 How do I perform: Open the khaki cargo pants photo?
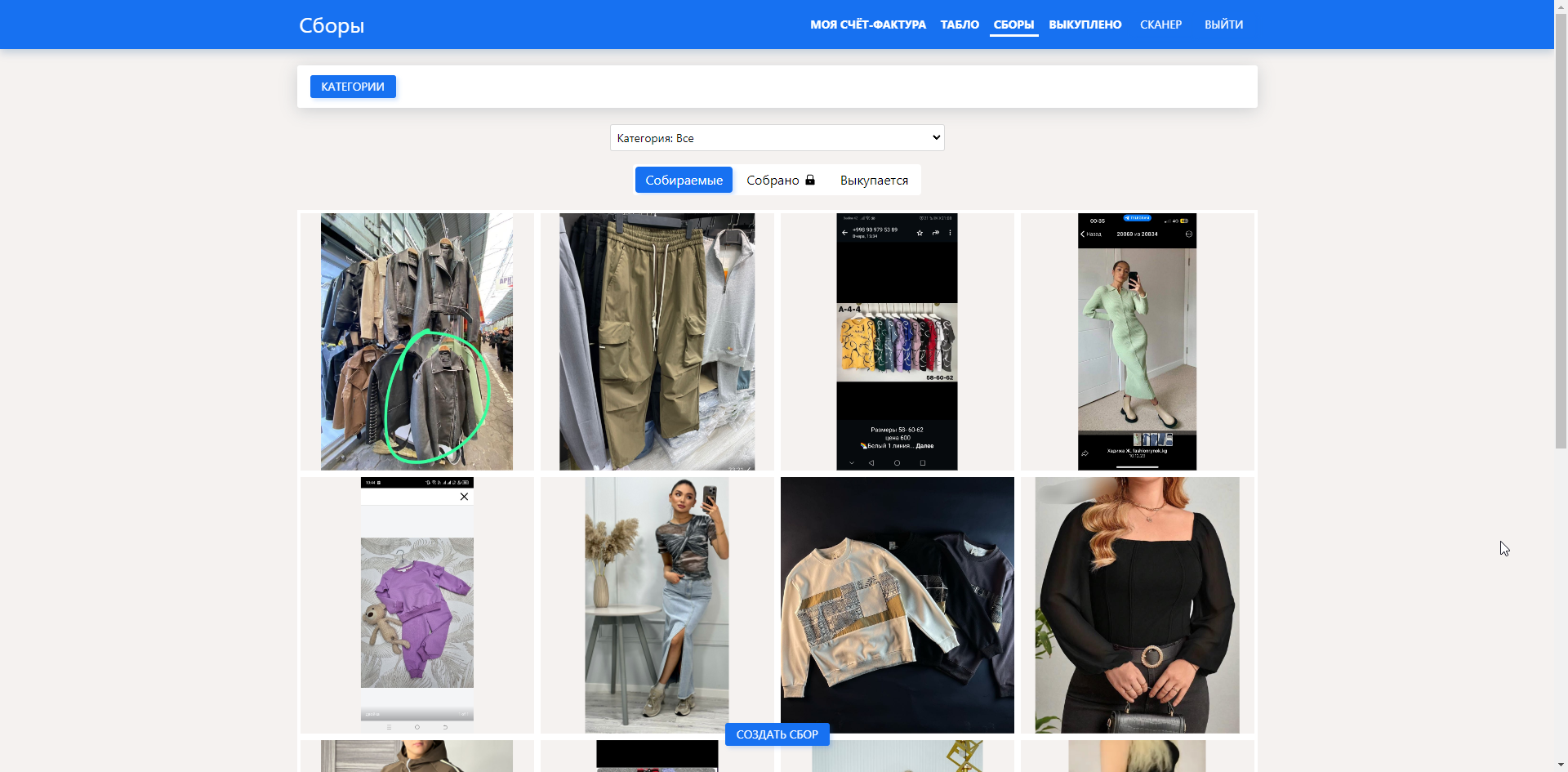pos(657,341)
